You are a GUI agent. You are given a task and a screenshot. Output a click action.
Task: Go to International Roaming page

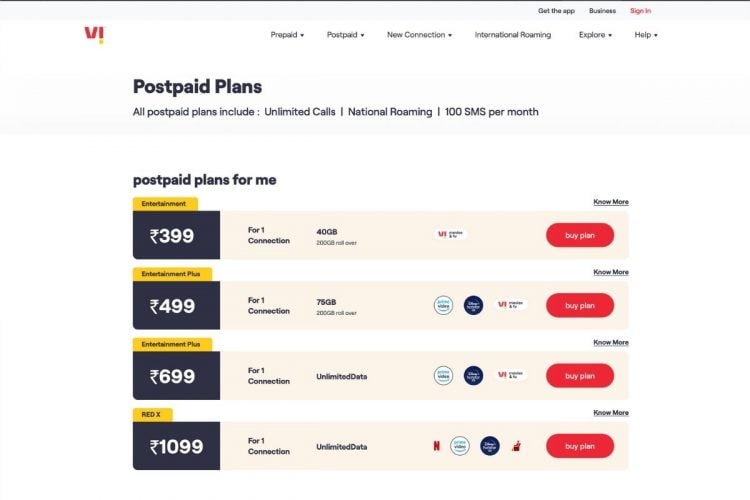pyautogui.click(x=513, y=35)
